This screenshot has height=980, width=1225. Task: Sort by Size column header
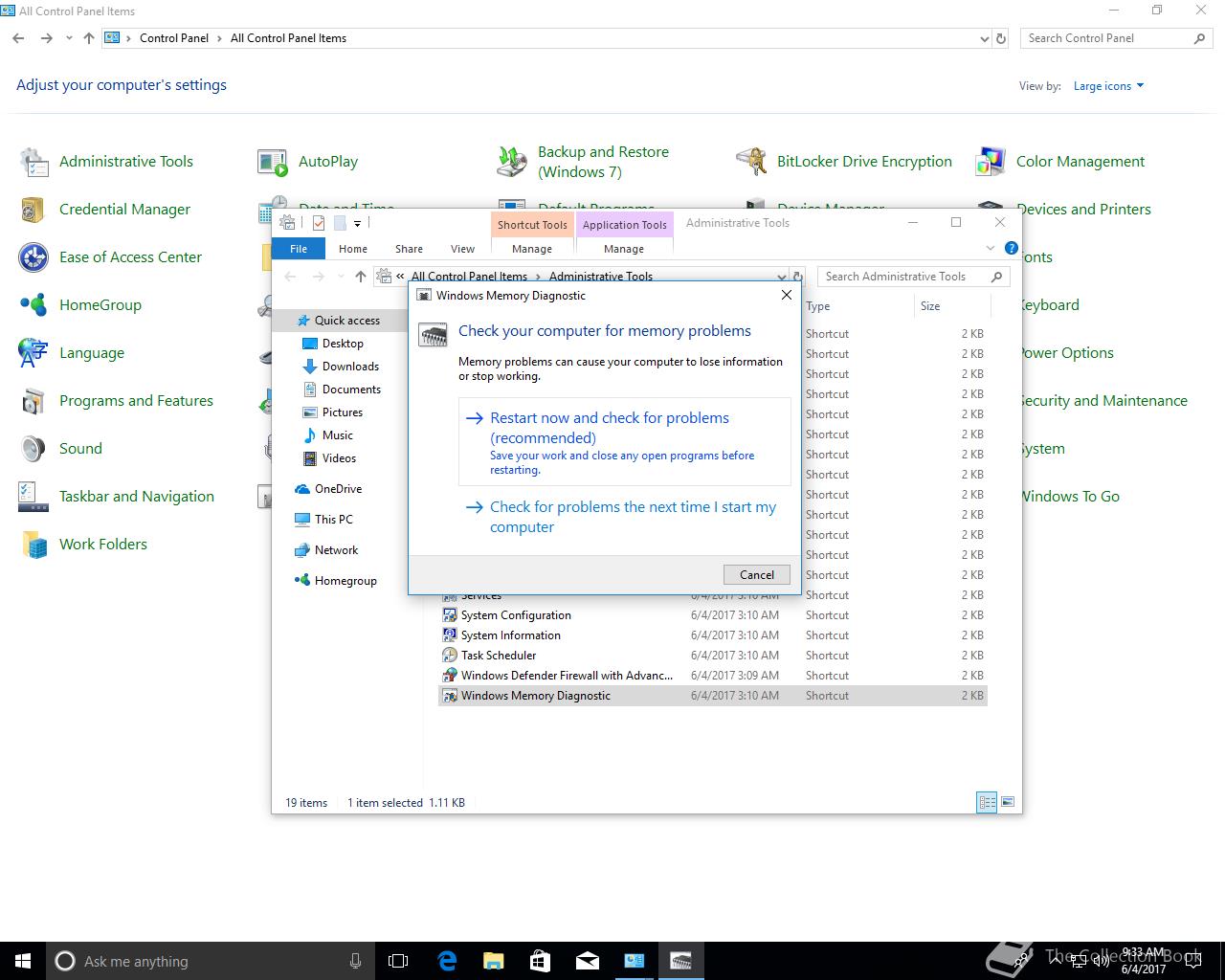pos(952,306)
